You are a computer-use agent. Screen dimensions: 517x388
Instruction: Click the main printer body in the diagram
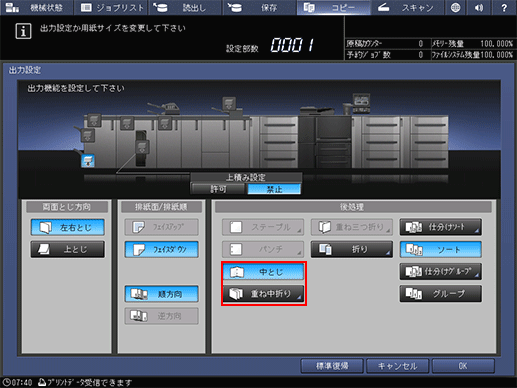tap(324, 142)
